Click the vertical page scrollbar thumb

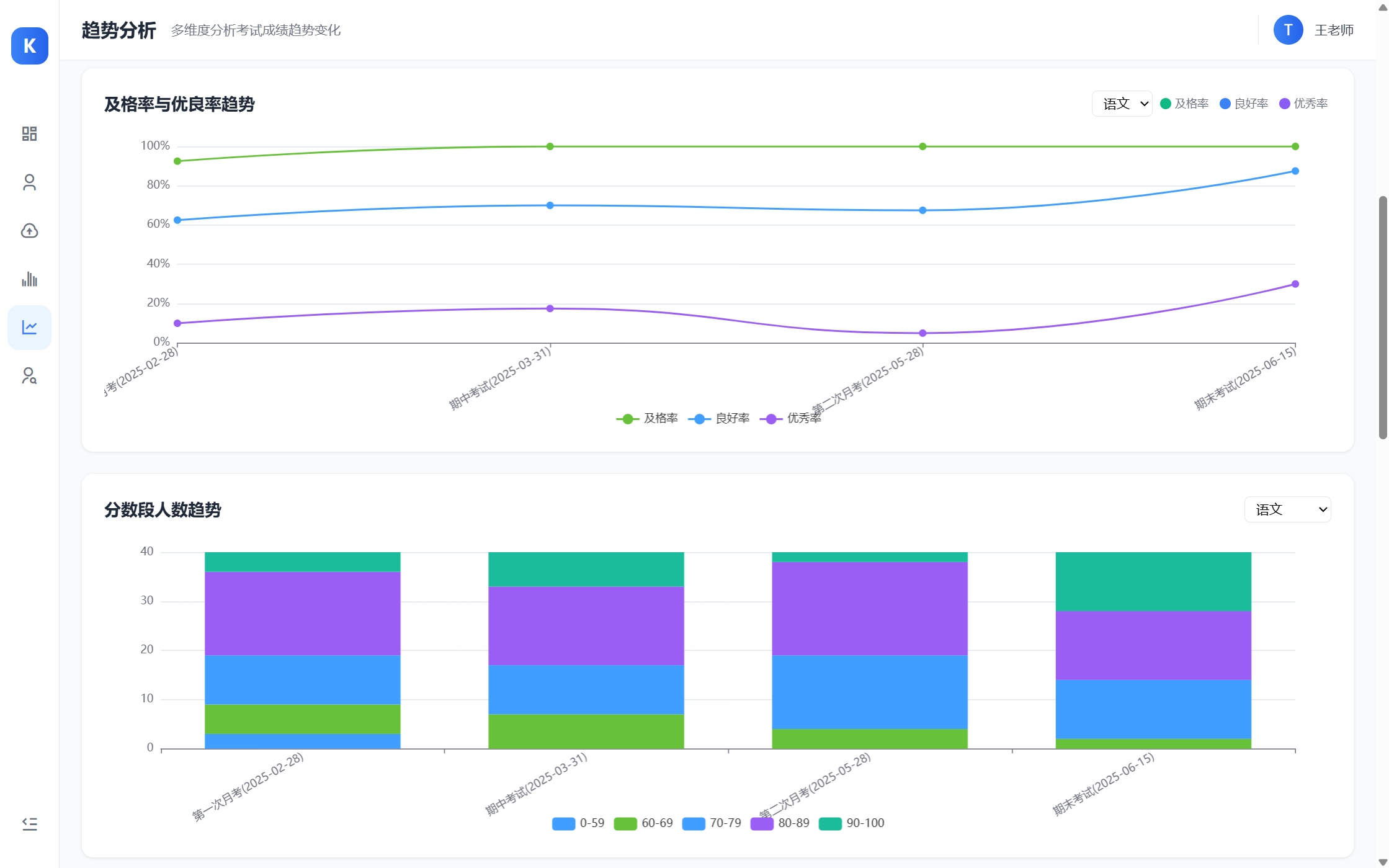[x=1383, y=316]
